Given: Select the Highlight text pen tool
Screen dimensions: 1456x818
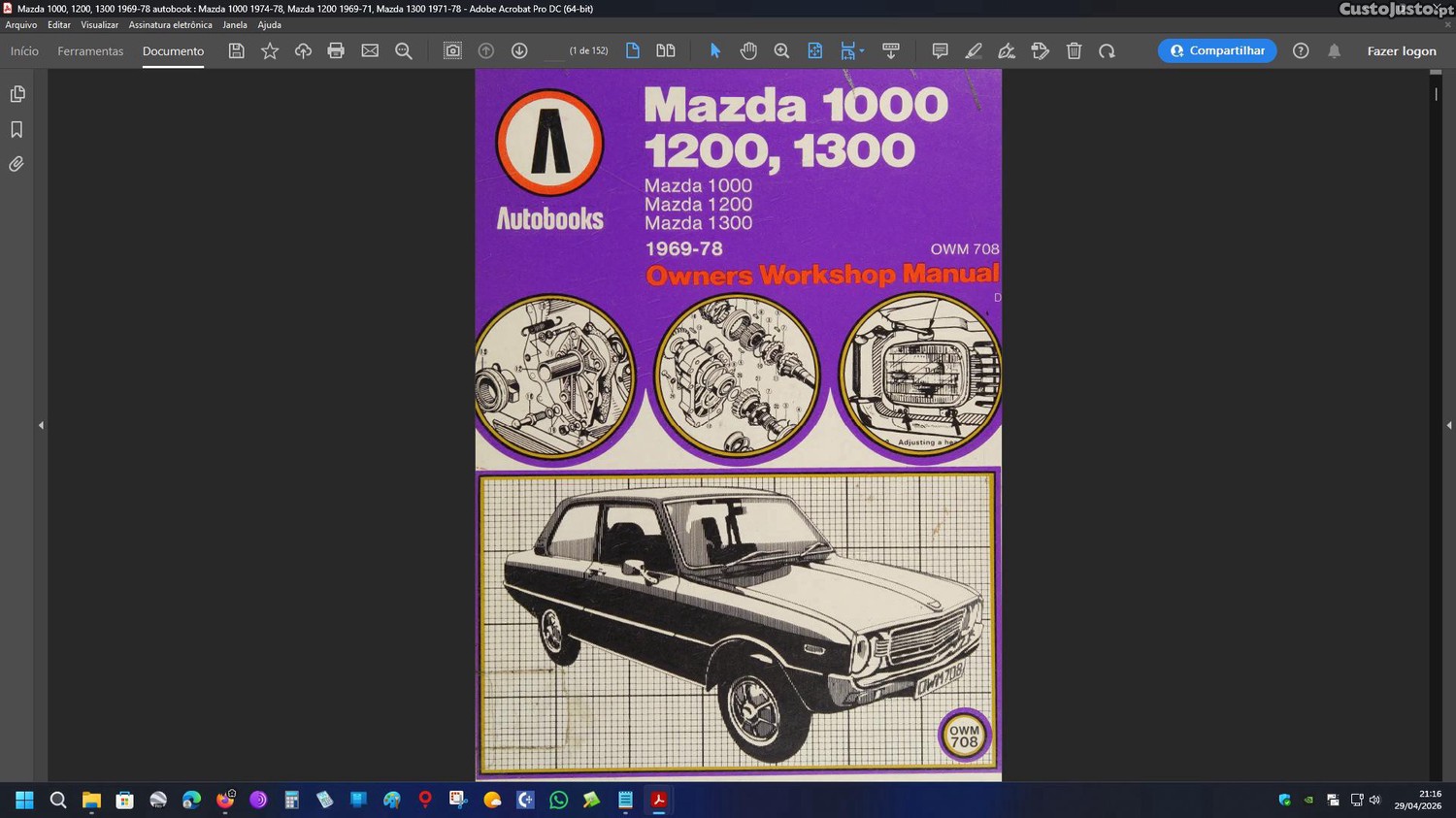Looking at the screenshot, I should [974, 51].
